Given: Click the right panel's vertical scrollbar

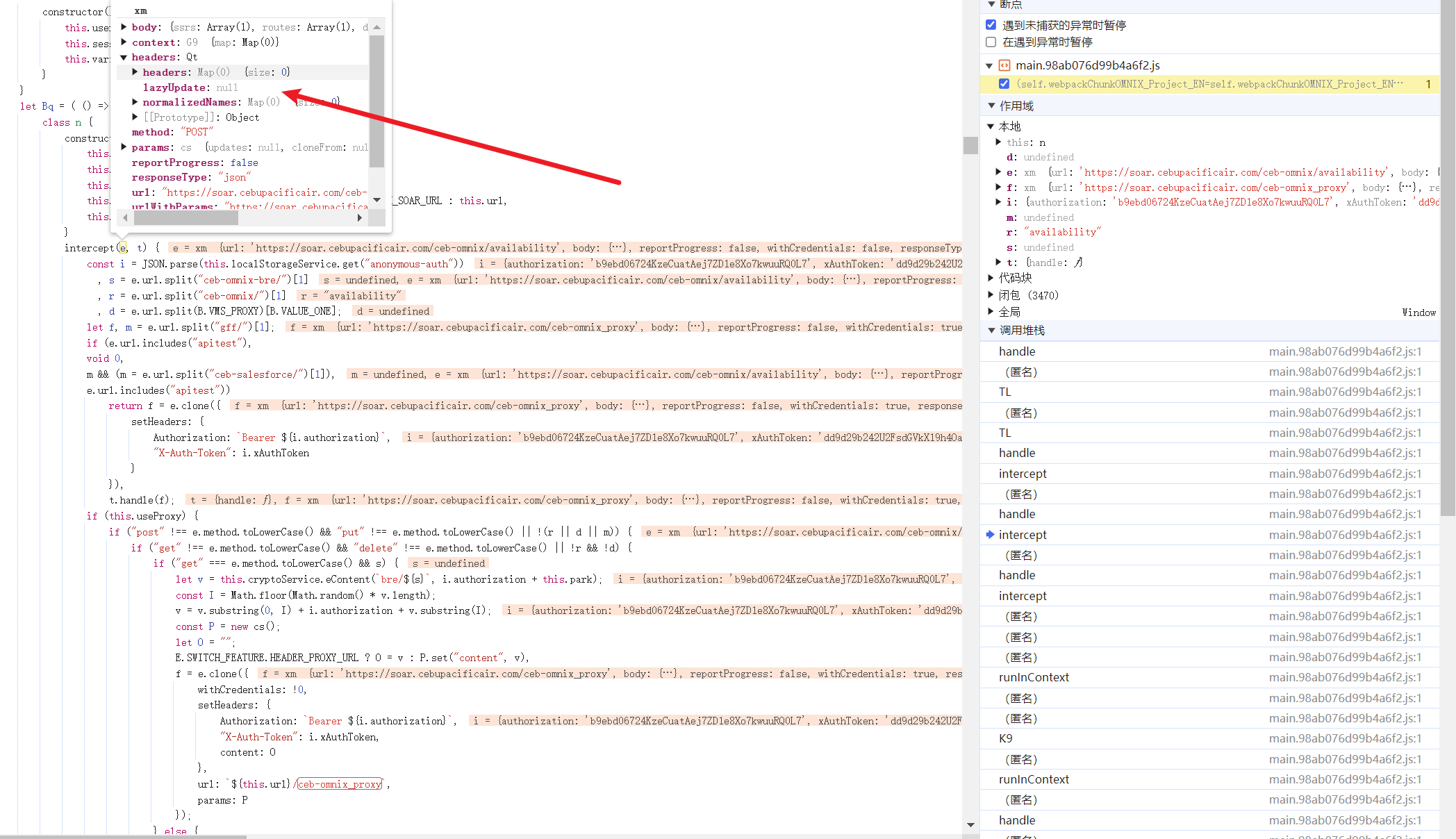Looking at the screenshot, I should (x=1448, y=264).
